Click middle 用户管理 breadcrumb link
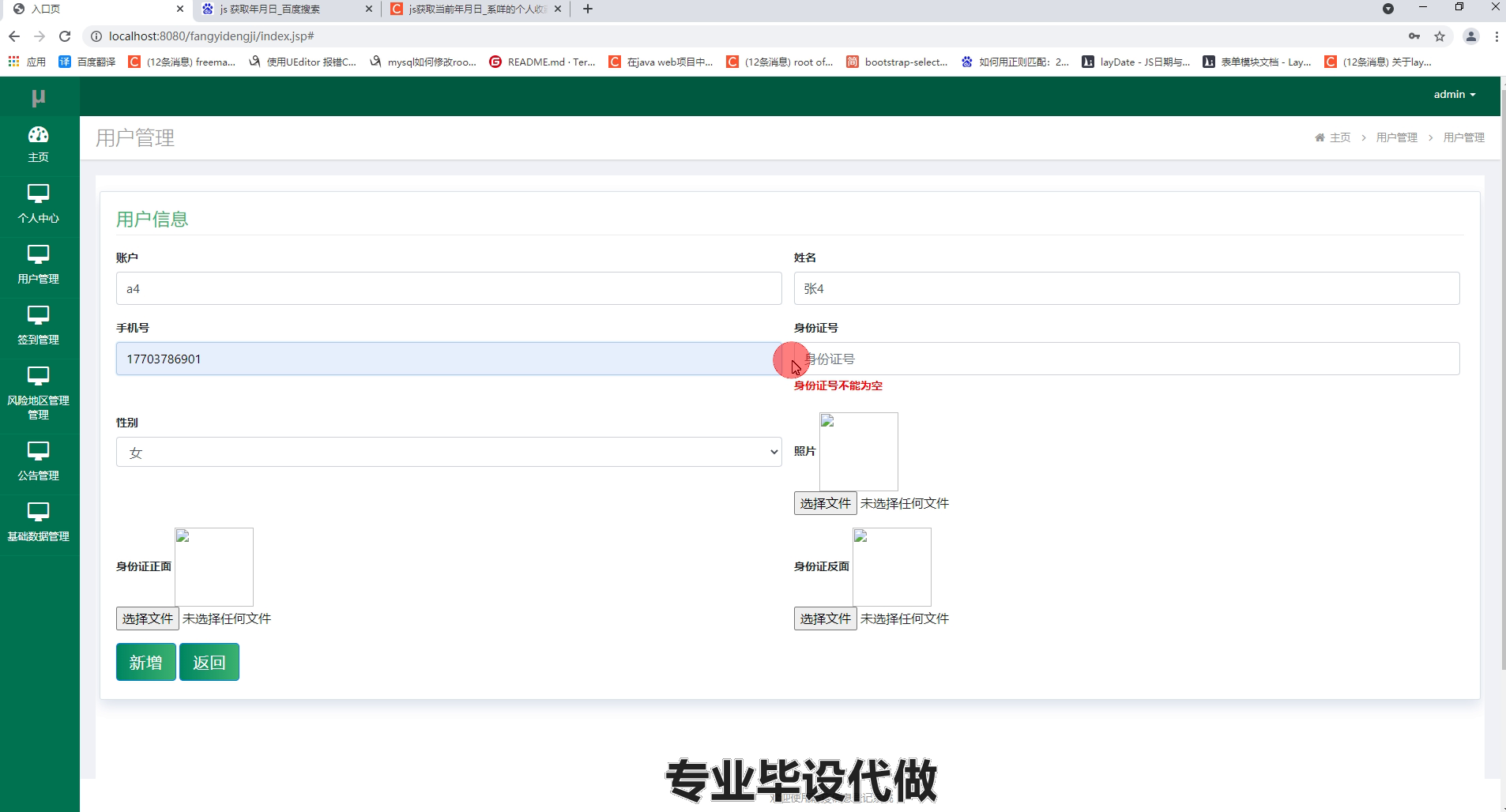 pos(1397,137)
